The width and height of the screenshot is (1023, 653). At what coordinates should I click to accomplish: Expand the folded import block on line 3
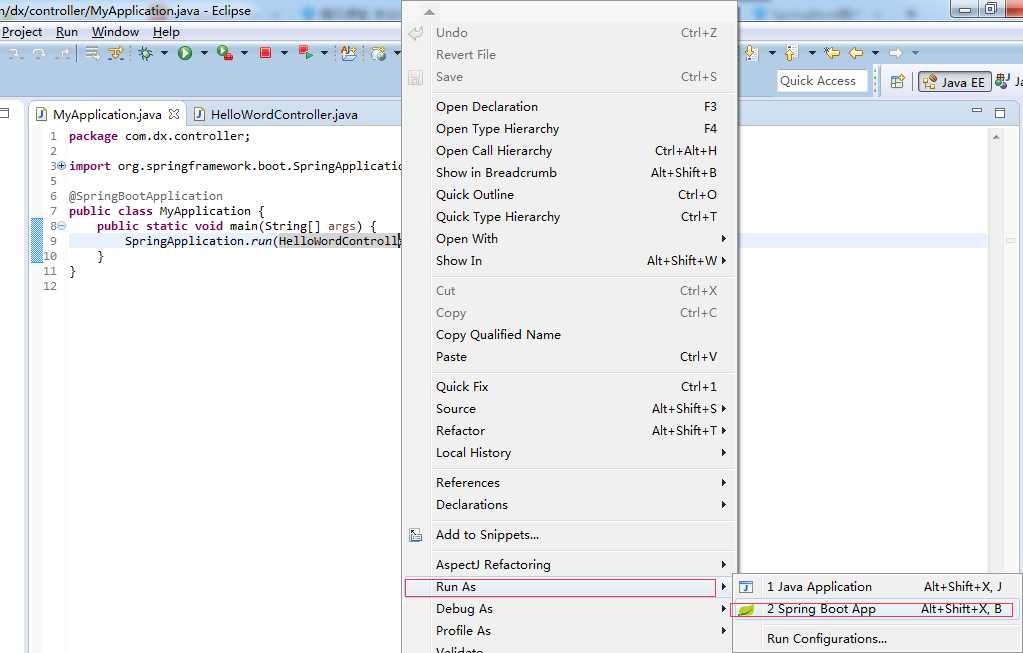point(61,166)
